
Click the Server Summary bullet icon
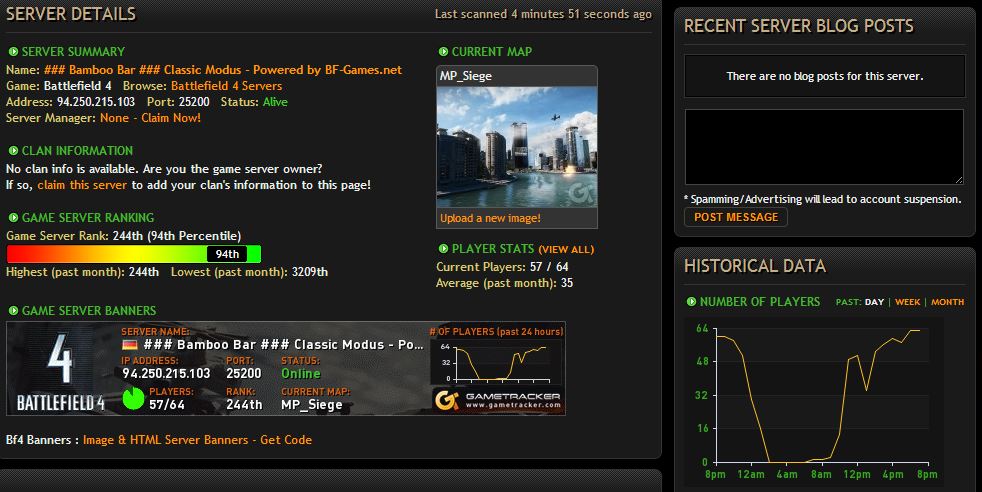(x=13, y=52)
